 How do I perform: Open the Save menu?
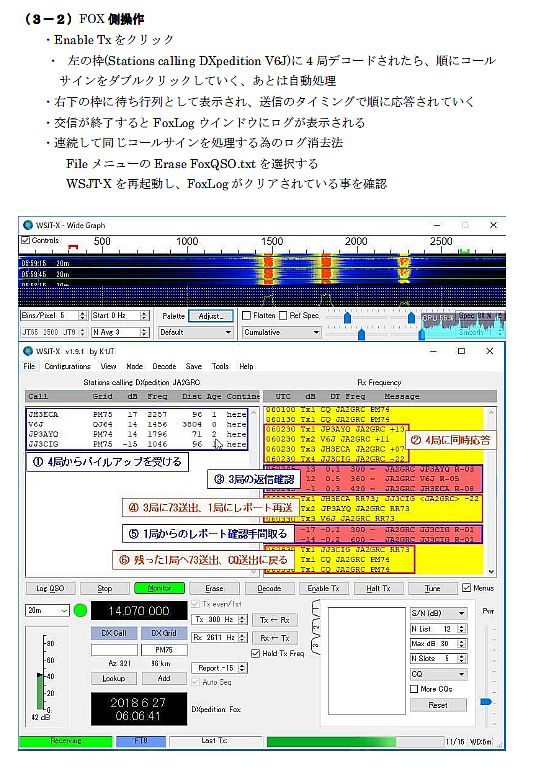pyautogui.click(x=193, y=366)
